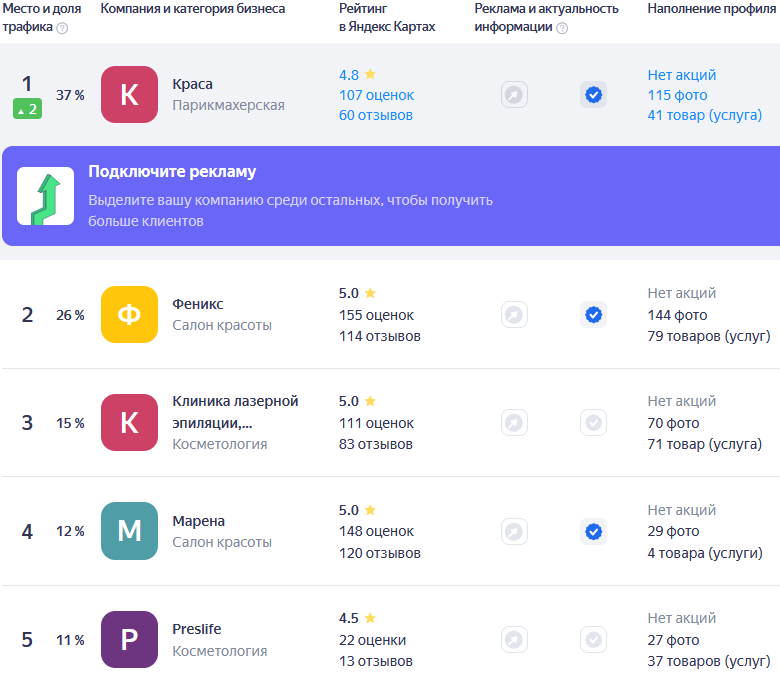Click the Краса company avatar icon
780x690 pixels.
tap(129, 95)
